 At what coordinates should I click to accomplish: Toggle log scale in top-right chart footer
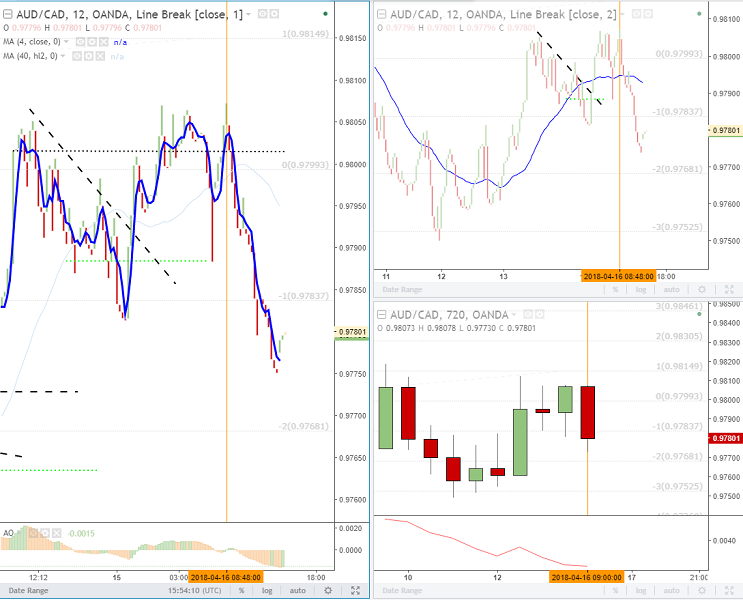641,290
